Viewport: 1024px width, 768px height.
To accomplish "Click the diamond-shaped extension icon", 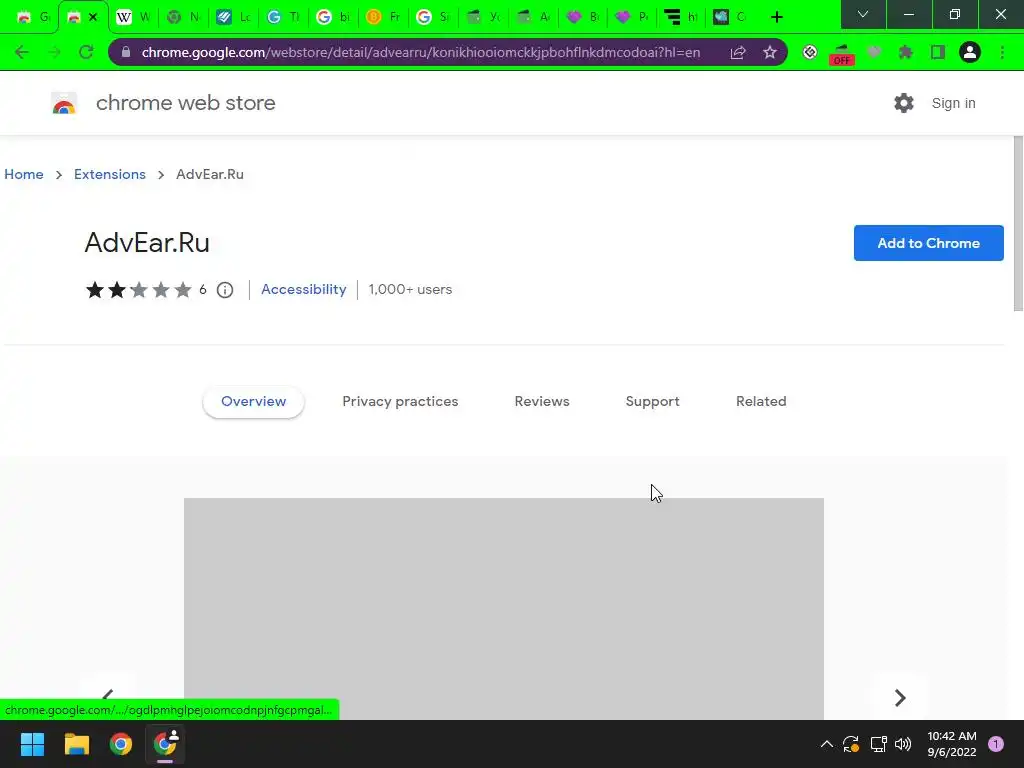I will 810,52.
